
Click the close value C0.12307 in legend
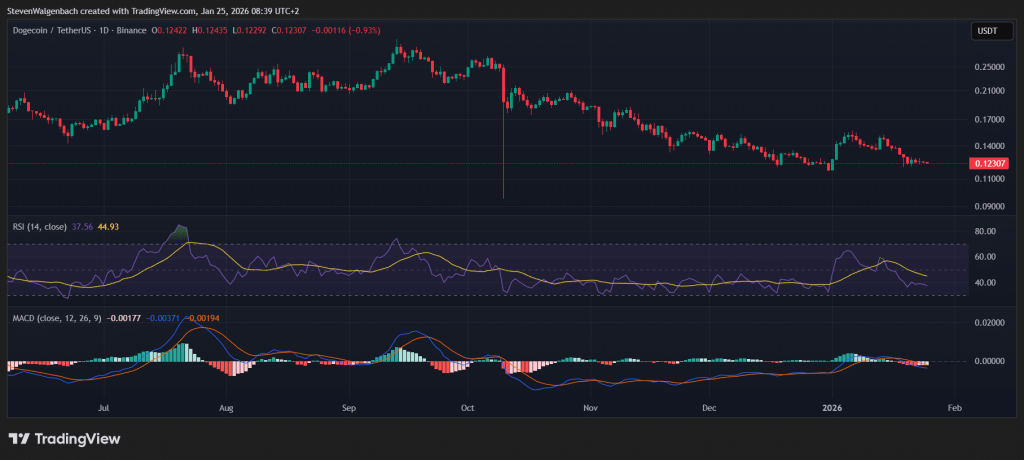pyautogui.click(x=287, y=30)
